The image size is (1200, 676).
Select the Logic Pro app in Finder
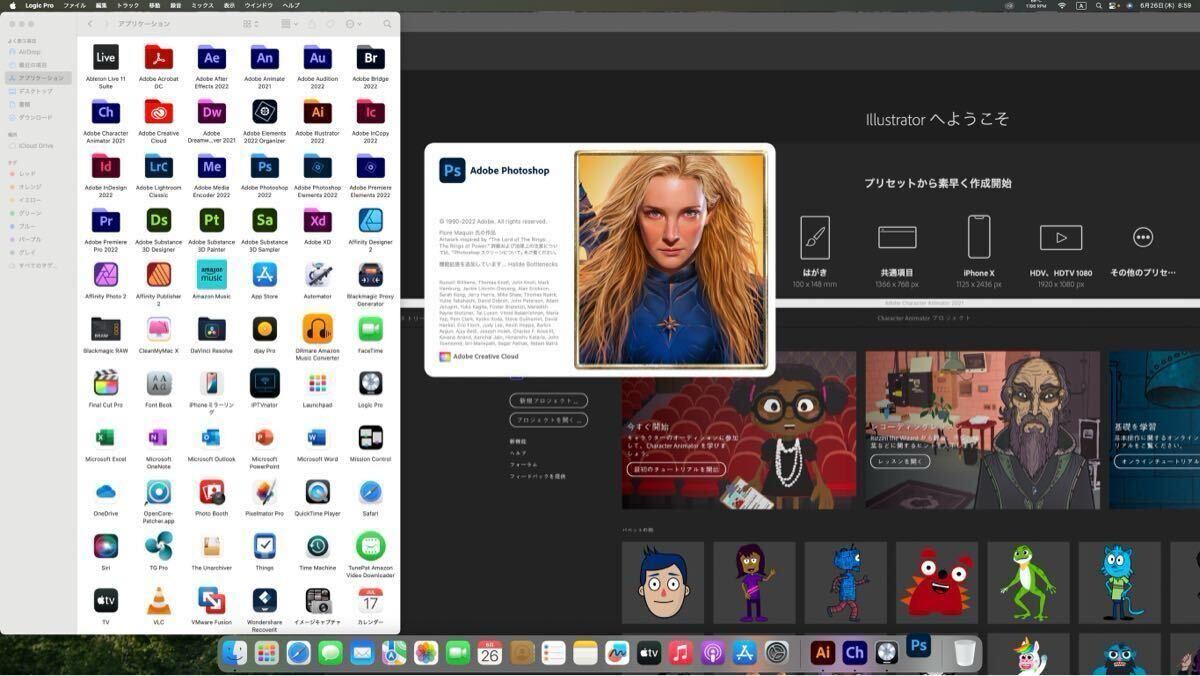pyautogui.click(x=371, y=383)
